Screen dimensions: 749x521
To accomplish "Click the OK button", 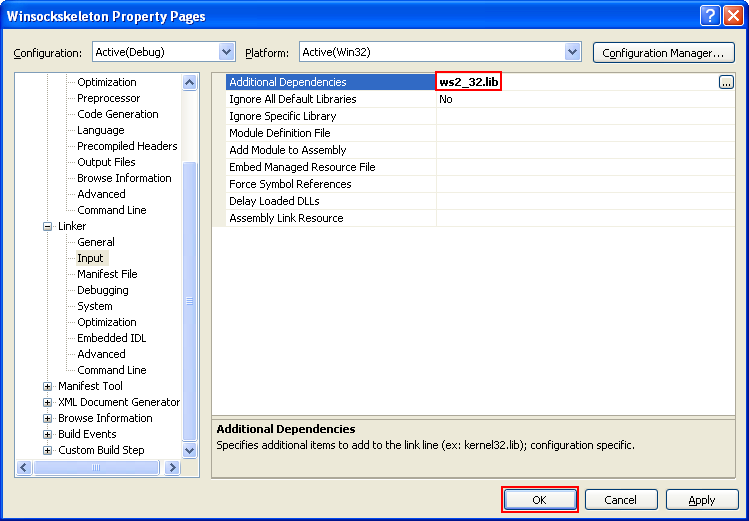I will [x=540, y=500].
